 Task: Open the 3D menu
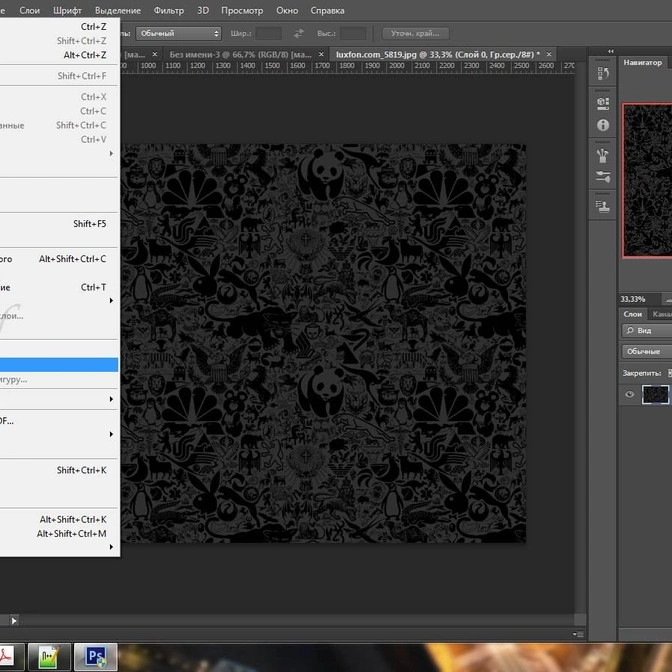click(x=203, y=10)
